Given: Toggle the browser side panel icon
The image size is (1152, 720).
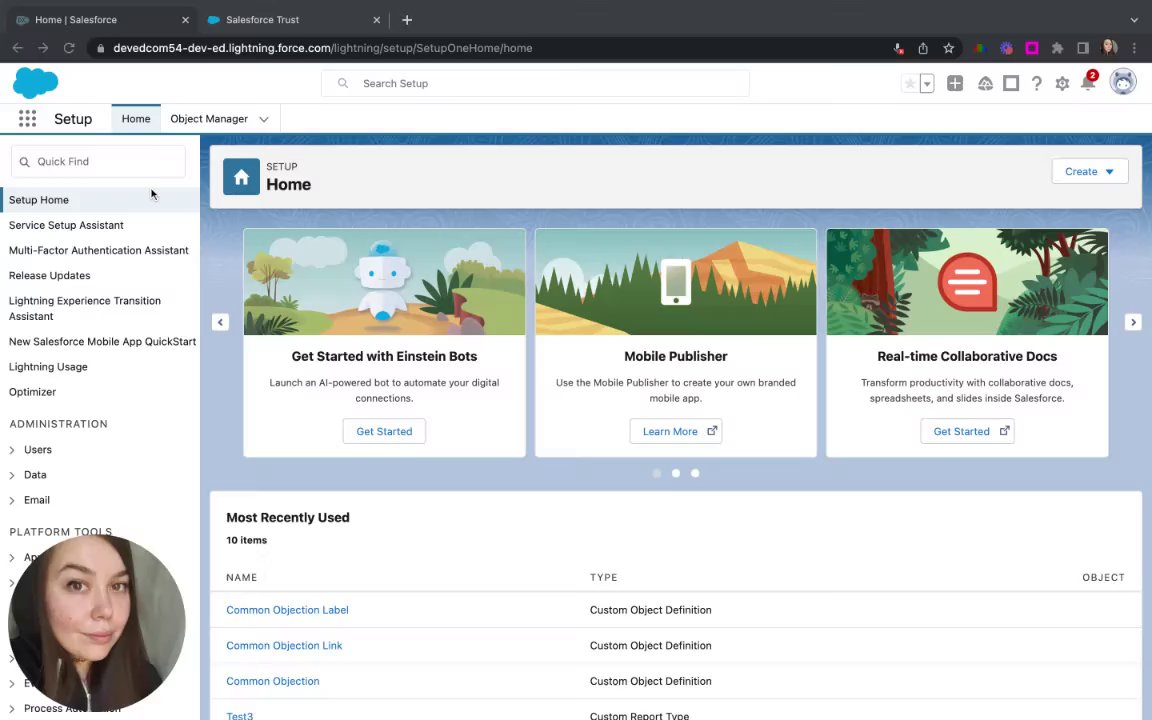Looking at the screenshot, I should (1083, 48).
